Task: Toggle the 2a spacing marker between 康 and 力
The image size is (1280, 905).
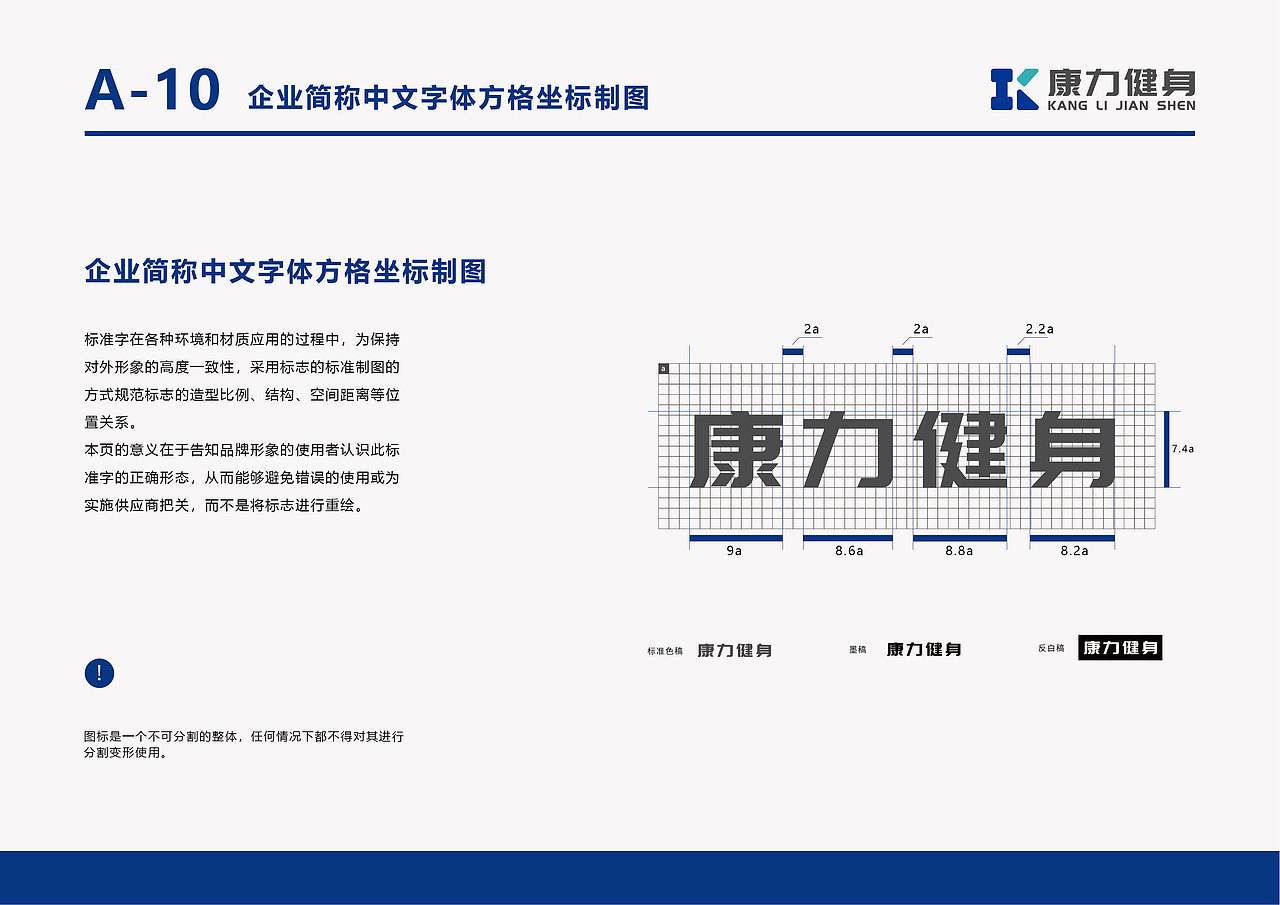Action: click(x=793, y=350)
